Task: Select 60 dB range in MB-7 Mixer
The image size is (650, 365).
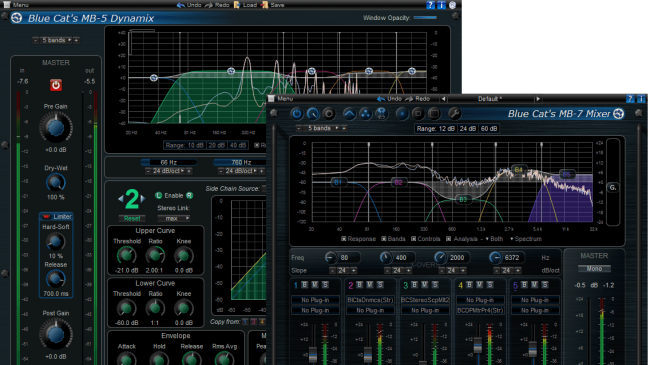Action: pyautogui.click(x=489, y=129)
